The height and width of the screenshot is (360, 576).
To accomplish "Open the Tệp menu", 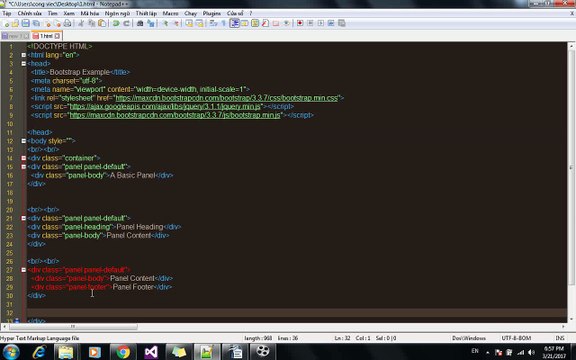I will [7, 13].
